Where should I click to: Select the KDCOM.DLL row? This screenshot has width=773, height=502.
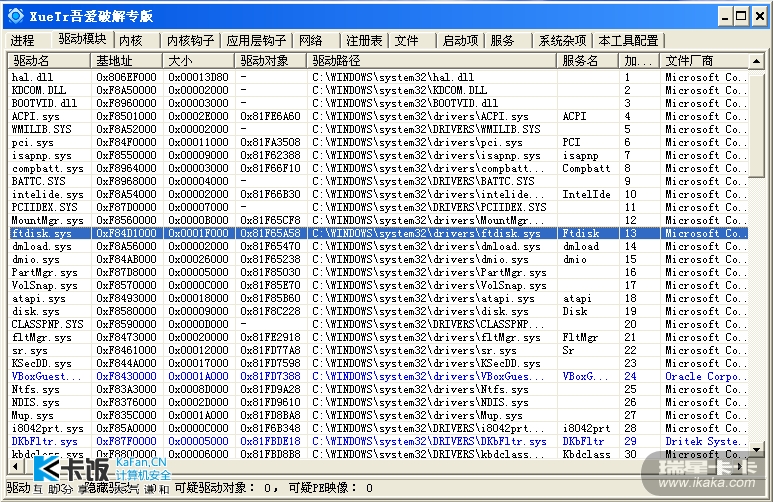pyautogui.click(x=378, y=90)
